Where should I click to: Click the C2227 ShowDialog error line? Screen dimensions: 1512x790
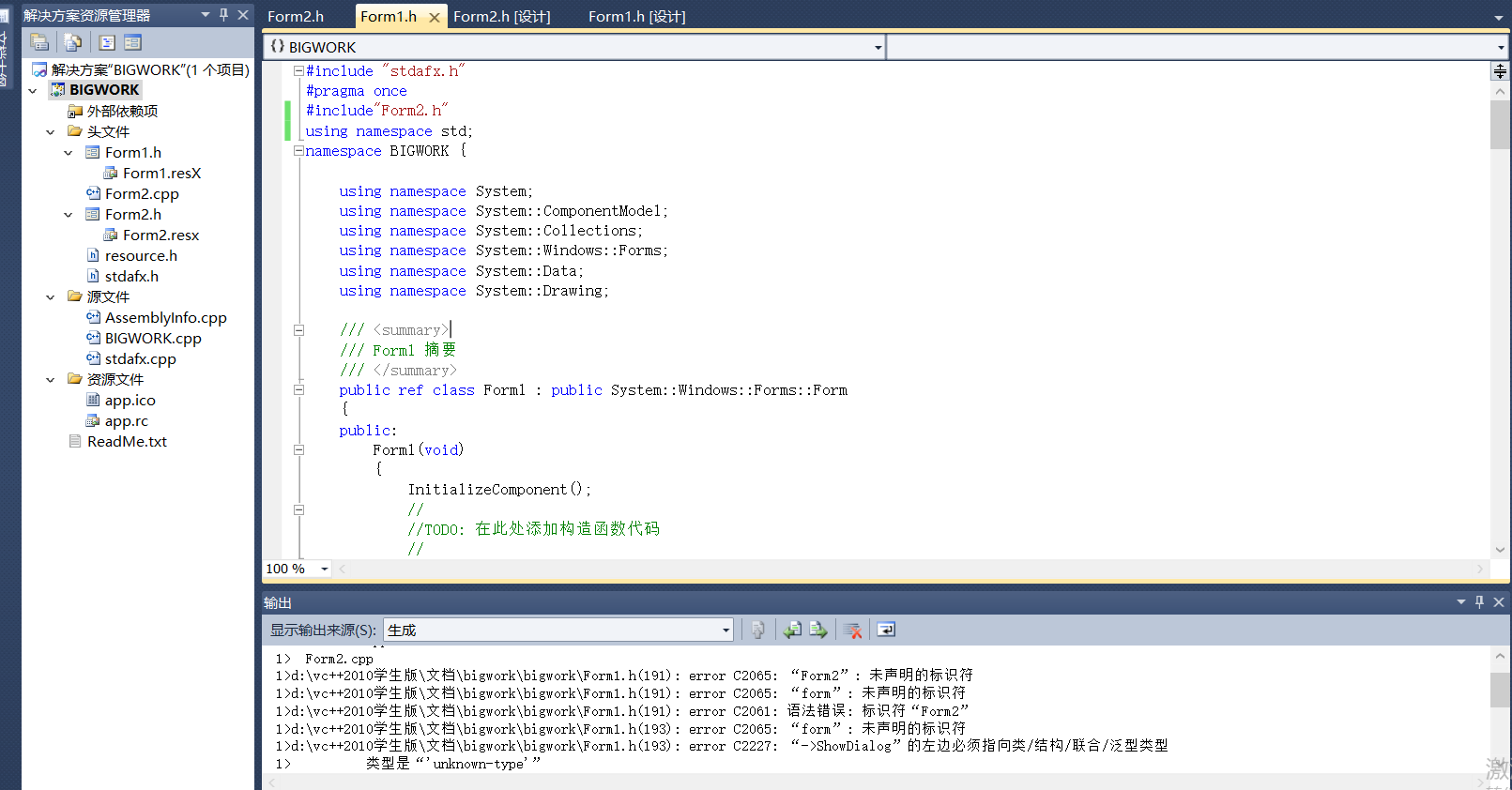(722, 746)
